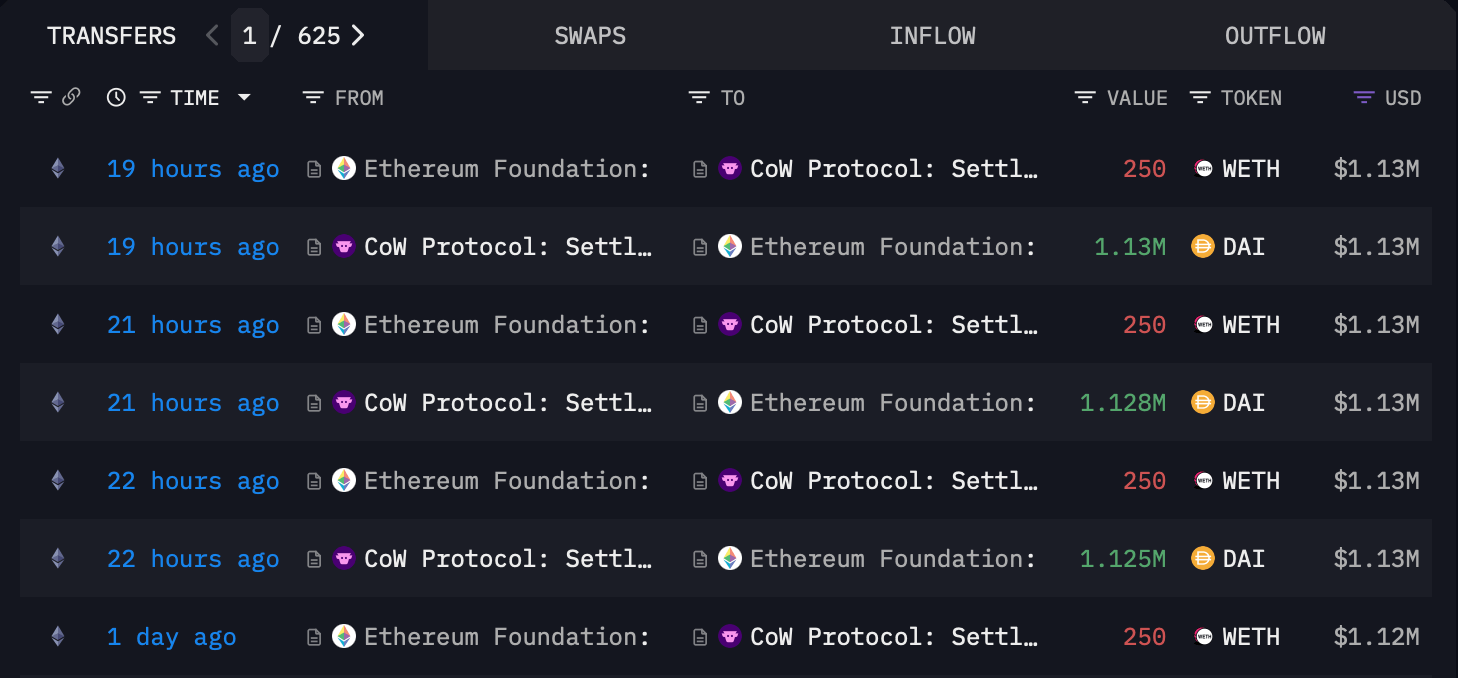Click the Ethereum Foundation name in the third row

505,324
